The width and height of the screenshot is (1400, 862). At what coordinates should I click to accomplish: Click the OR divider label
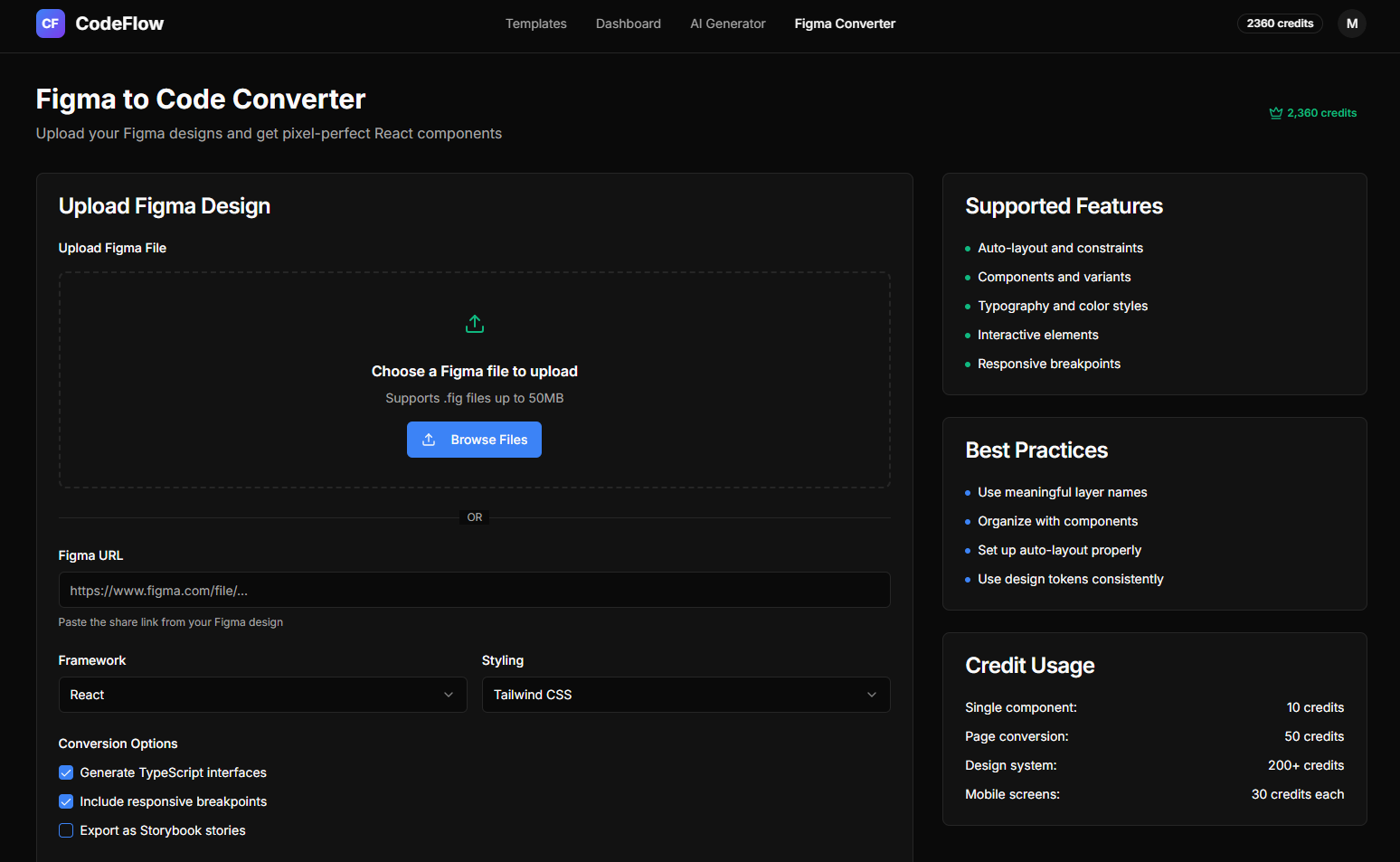tap(475, 517)
